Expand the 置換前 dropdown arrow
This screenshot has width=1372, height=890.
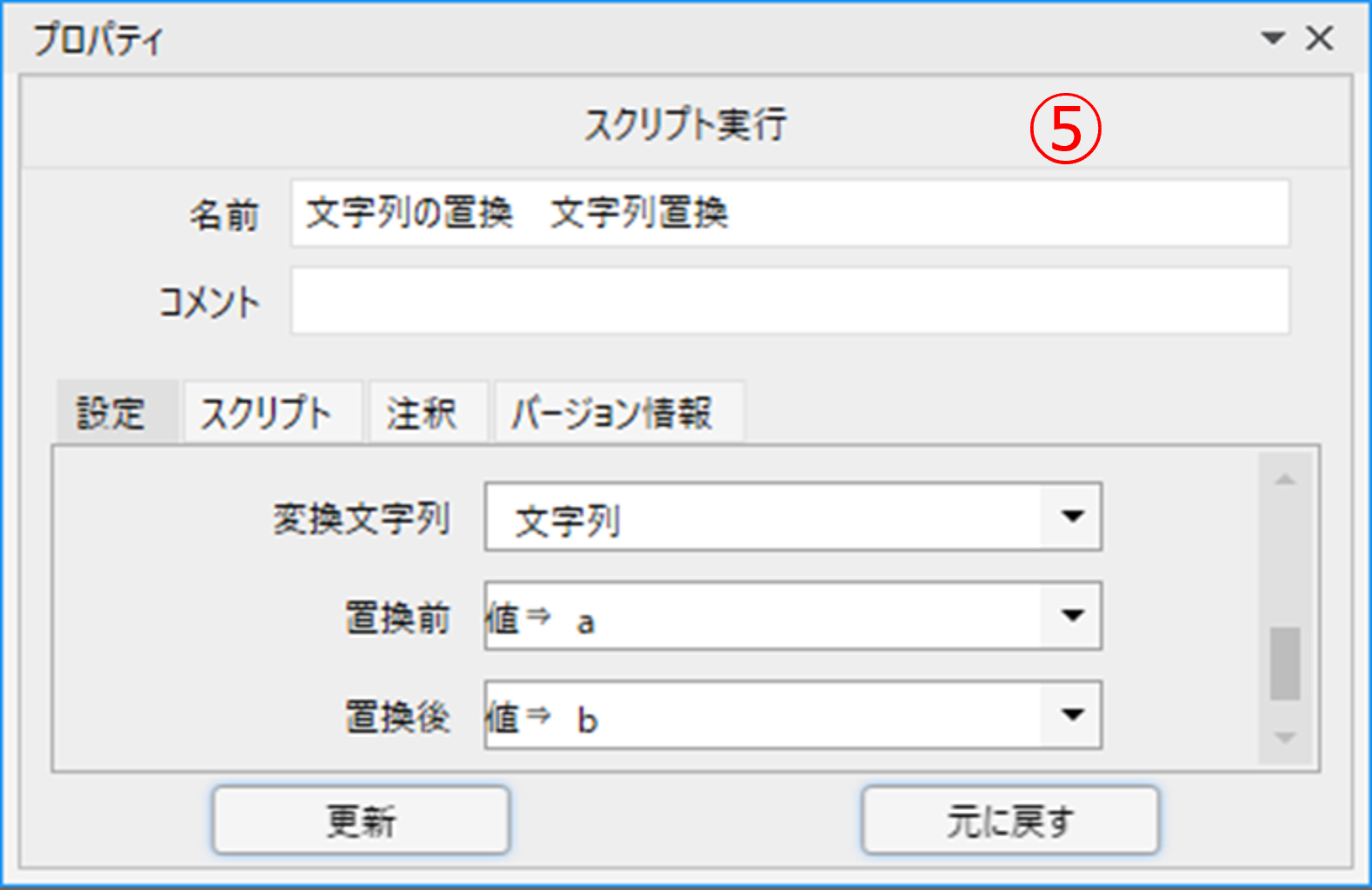point(1072,615)
